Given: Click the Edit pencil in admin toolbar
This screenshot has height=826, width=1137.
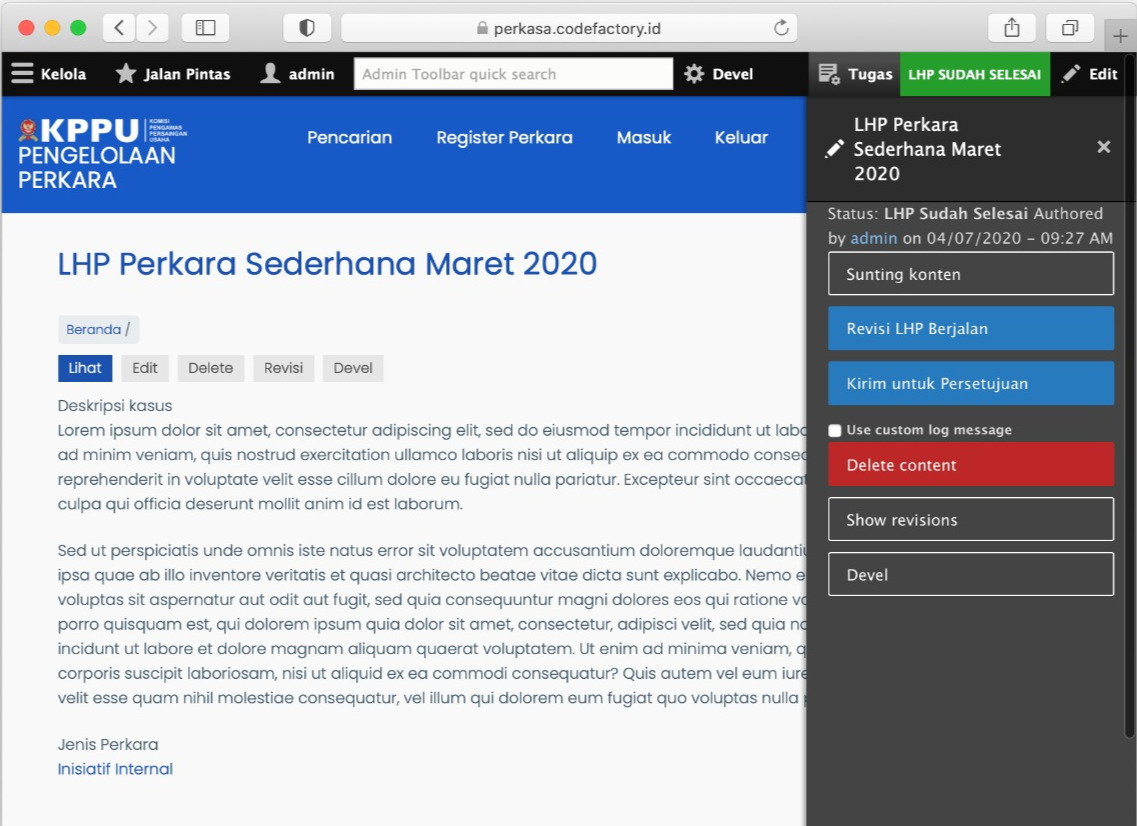Looking at the screenshot, I should (x=1072, y=74).
